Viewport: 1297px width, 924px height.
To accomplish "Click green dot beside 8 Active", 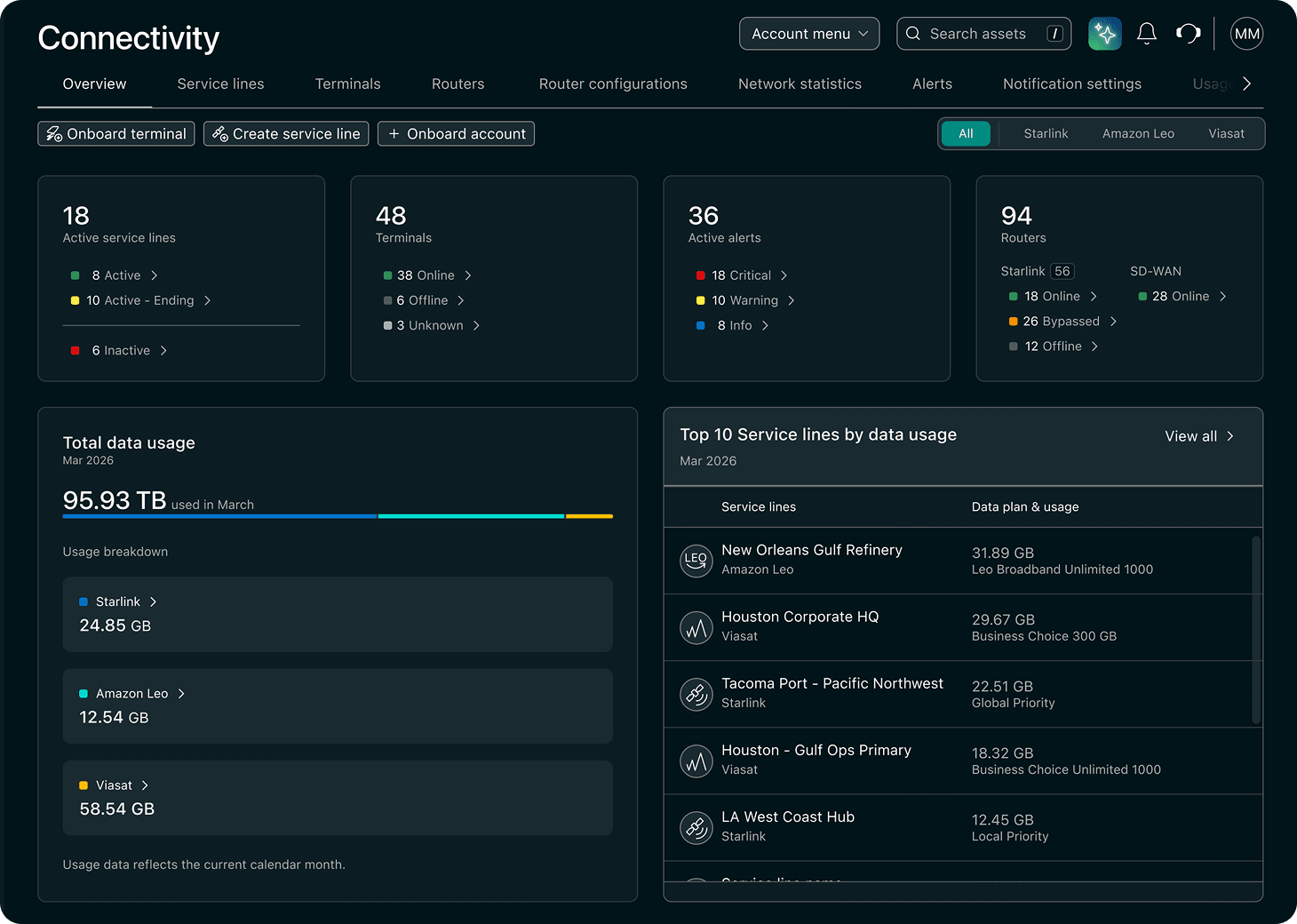I will click(x=76, y=275).
